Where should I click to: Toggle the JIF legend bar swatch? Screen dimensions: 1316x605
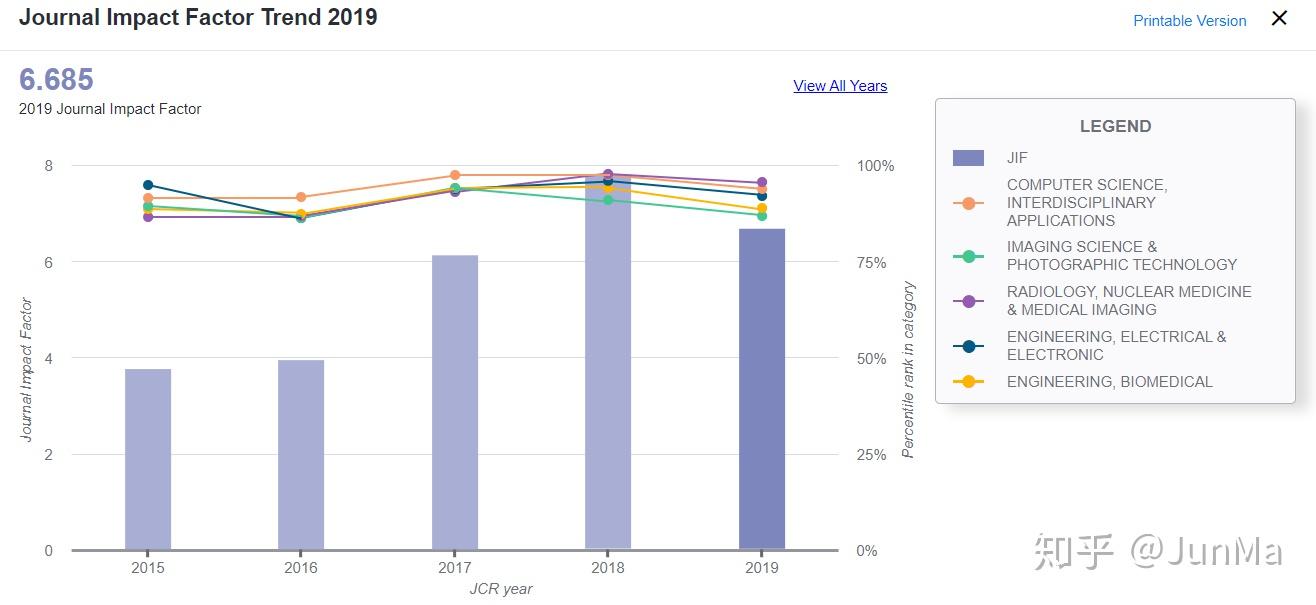point(968,157)
